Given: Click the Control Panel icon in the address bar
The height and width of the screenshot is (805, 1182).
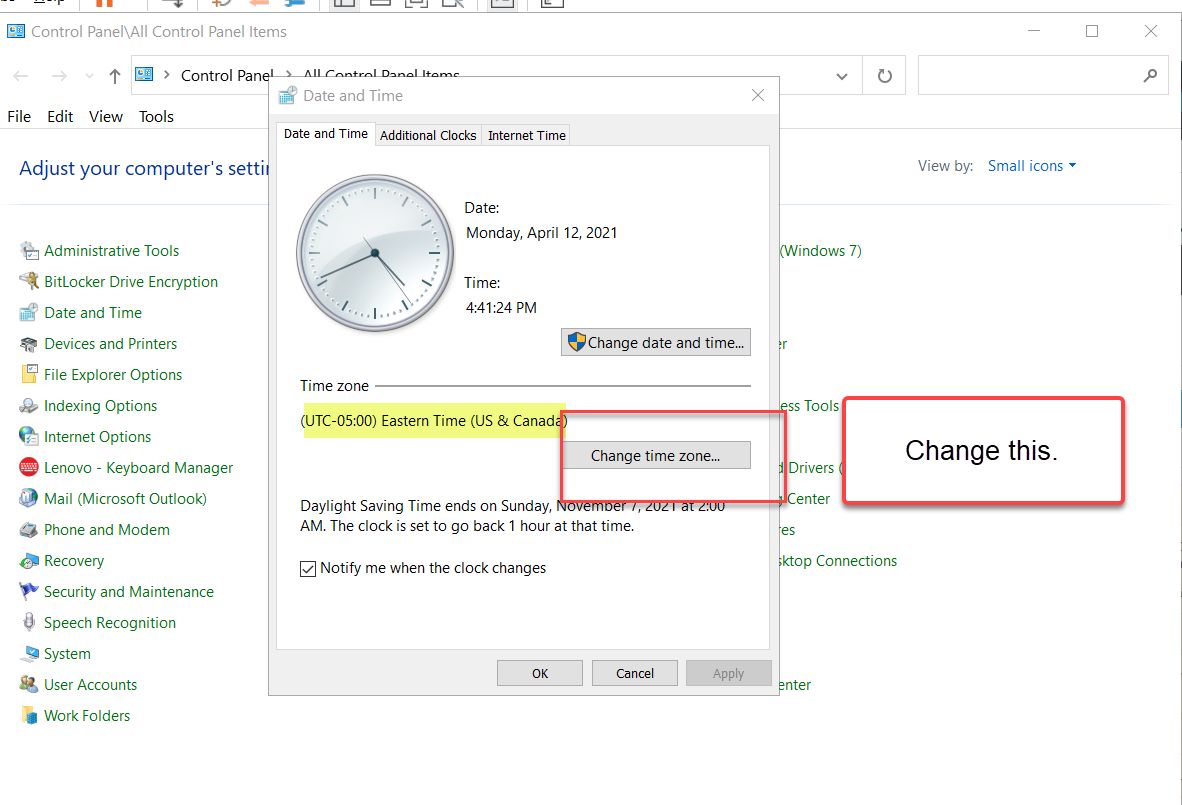Looking at the screenshot, I should pos(144,75).
